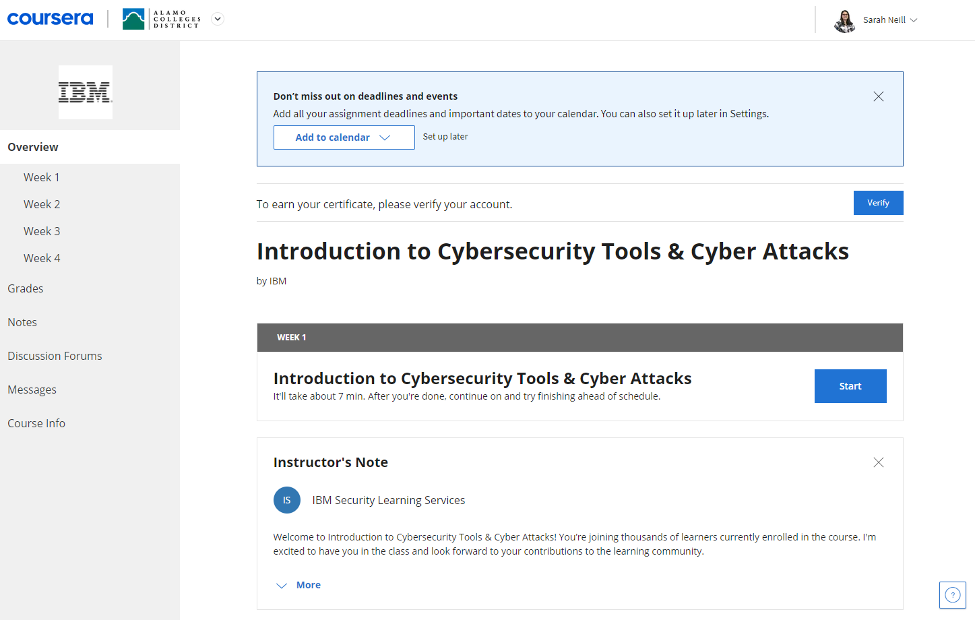Open the organization switcher chevron
The image size is (977, 620).
218,18
